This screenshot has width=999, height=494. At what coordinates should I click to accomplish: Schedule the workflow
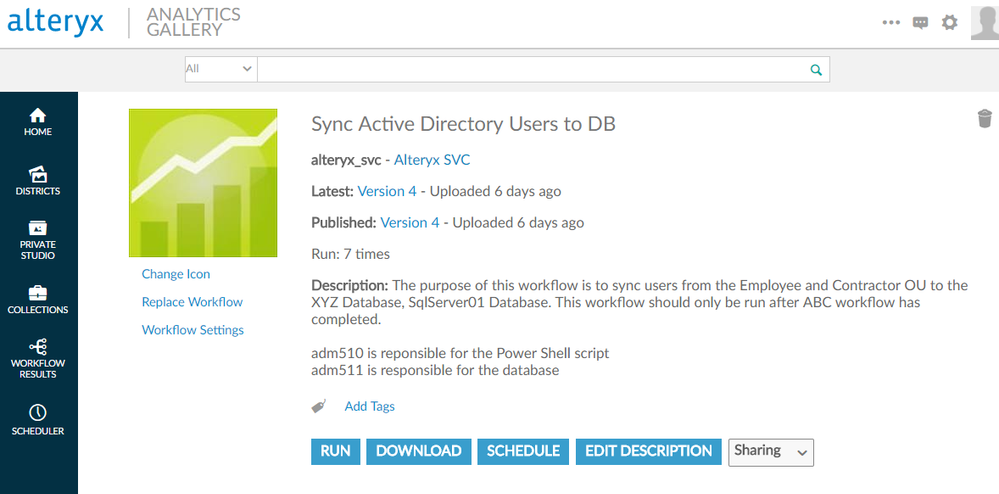(523, 451)
